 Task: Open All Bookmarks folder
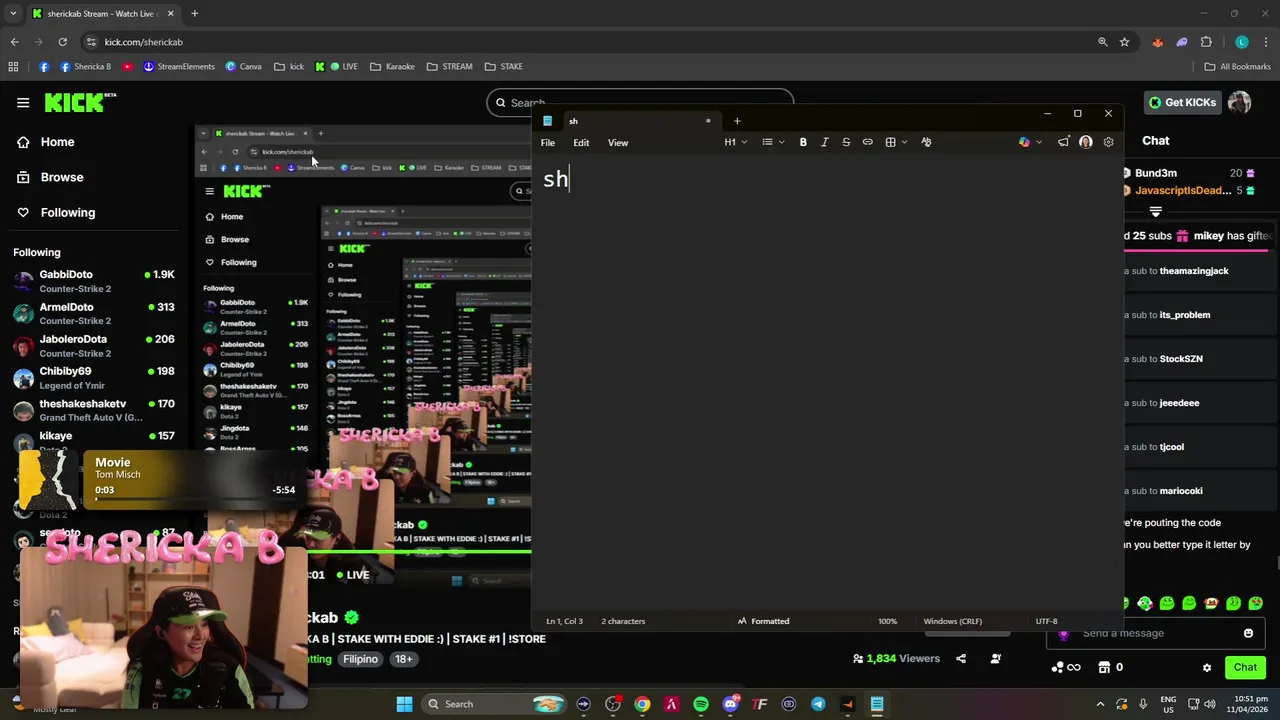click(x=1238, y=66)
